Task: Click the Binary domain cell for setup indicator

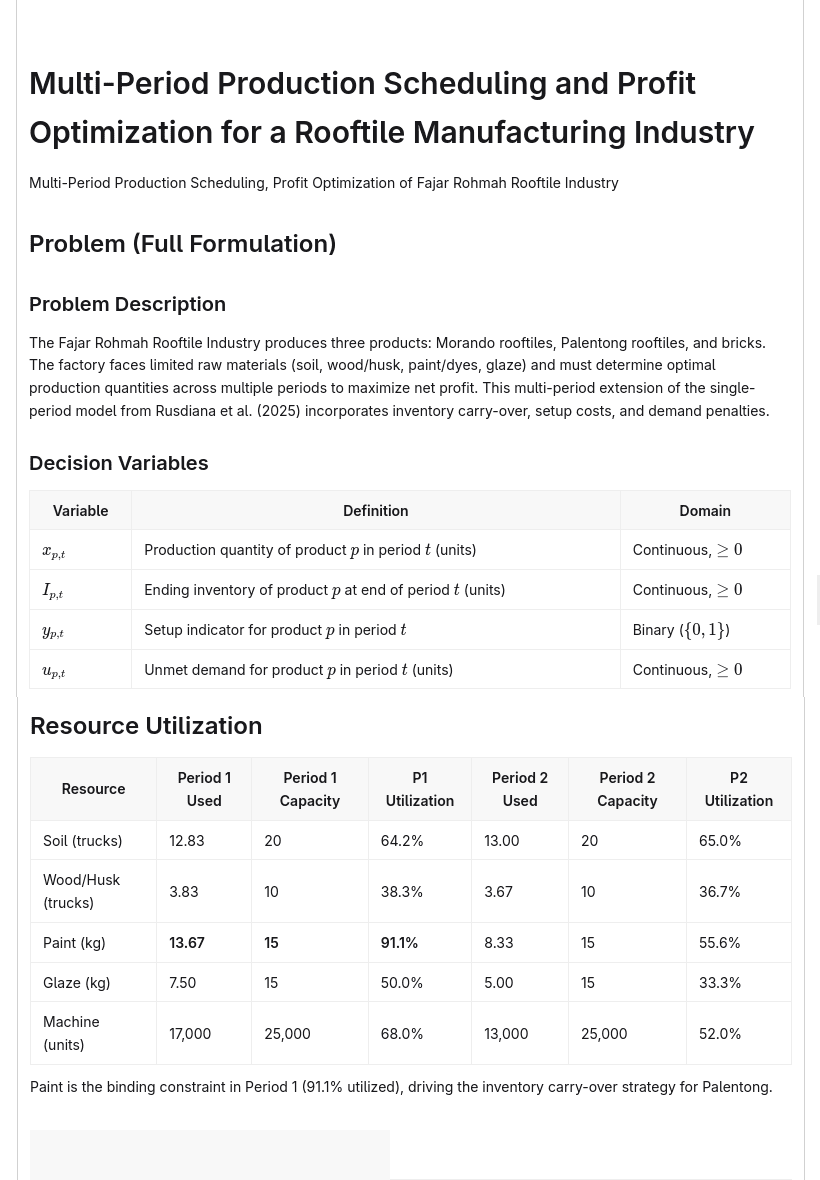Action: [x=705, y=630]
